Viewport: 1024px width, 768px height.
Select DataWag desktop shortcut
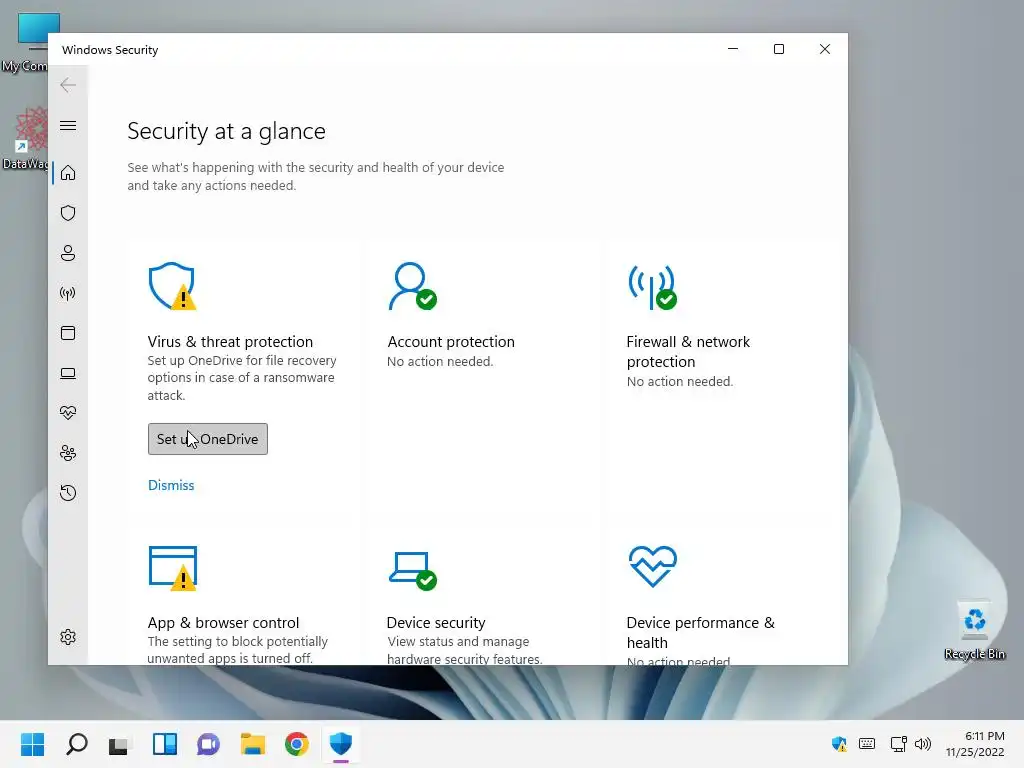pos(25,138)
